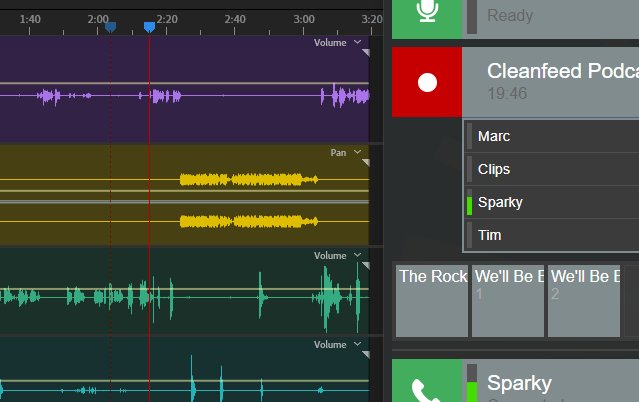This screenshot has height=402, width=639.
Task: Select Marc in the recording track list
Action: (x=552, y=136)
